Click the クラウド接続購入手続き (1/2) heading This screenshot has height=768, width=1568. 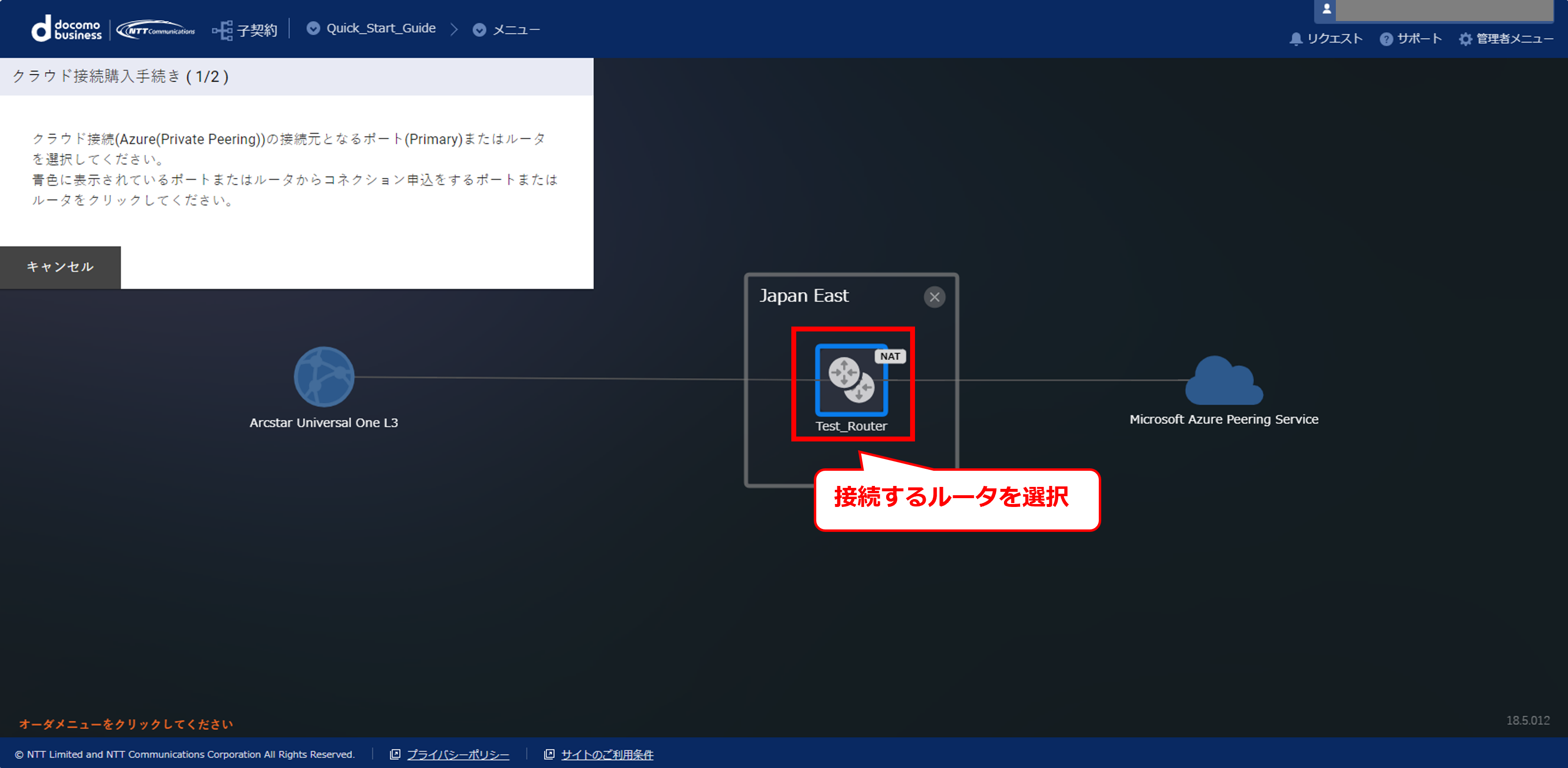(x=121, y=77)
